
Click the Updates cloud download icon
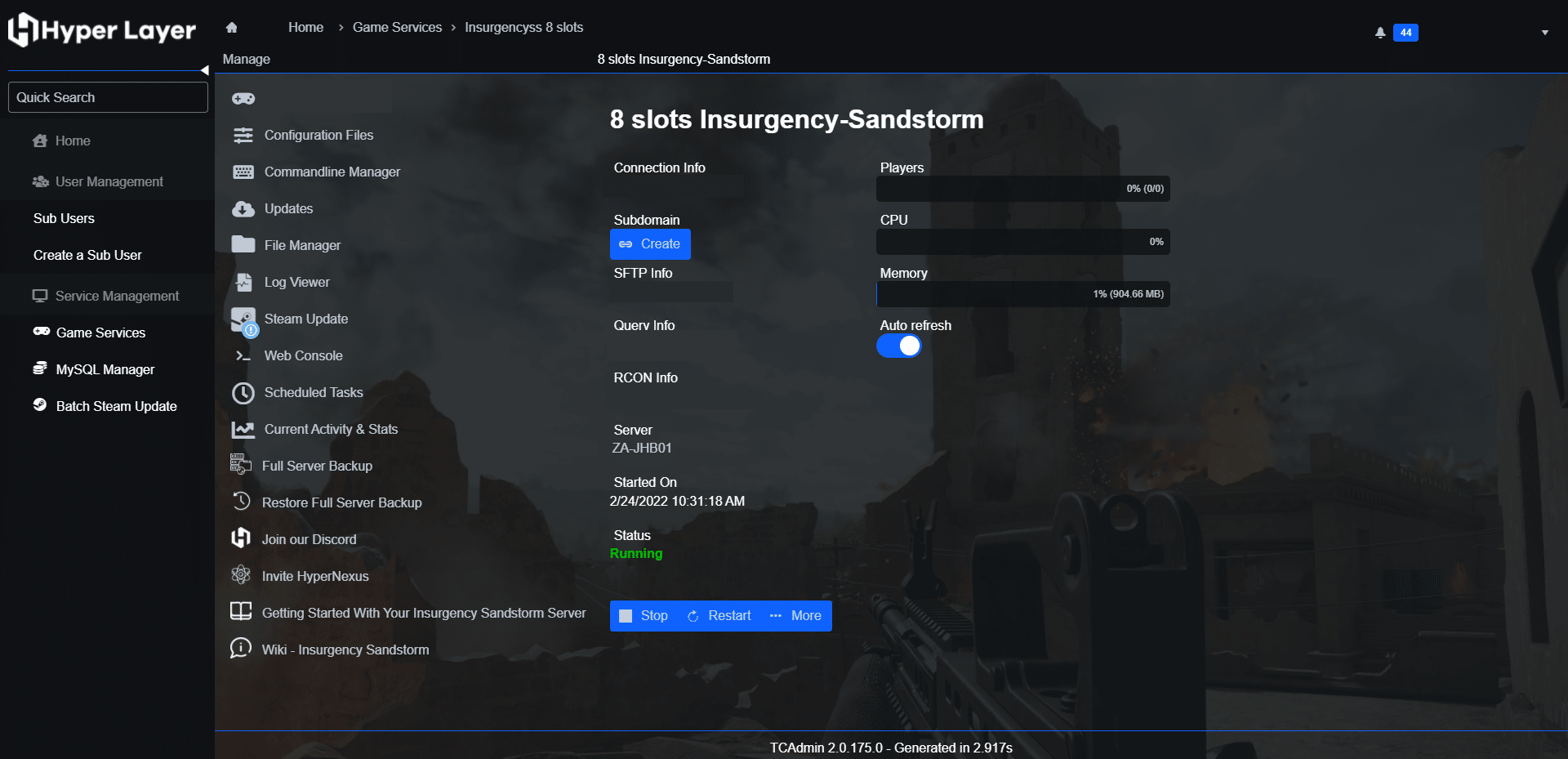tap(243, 208)
